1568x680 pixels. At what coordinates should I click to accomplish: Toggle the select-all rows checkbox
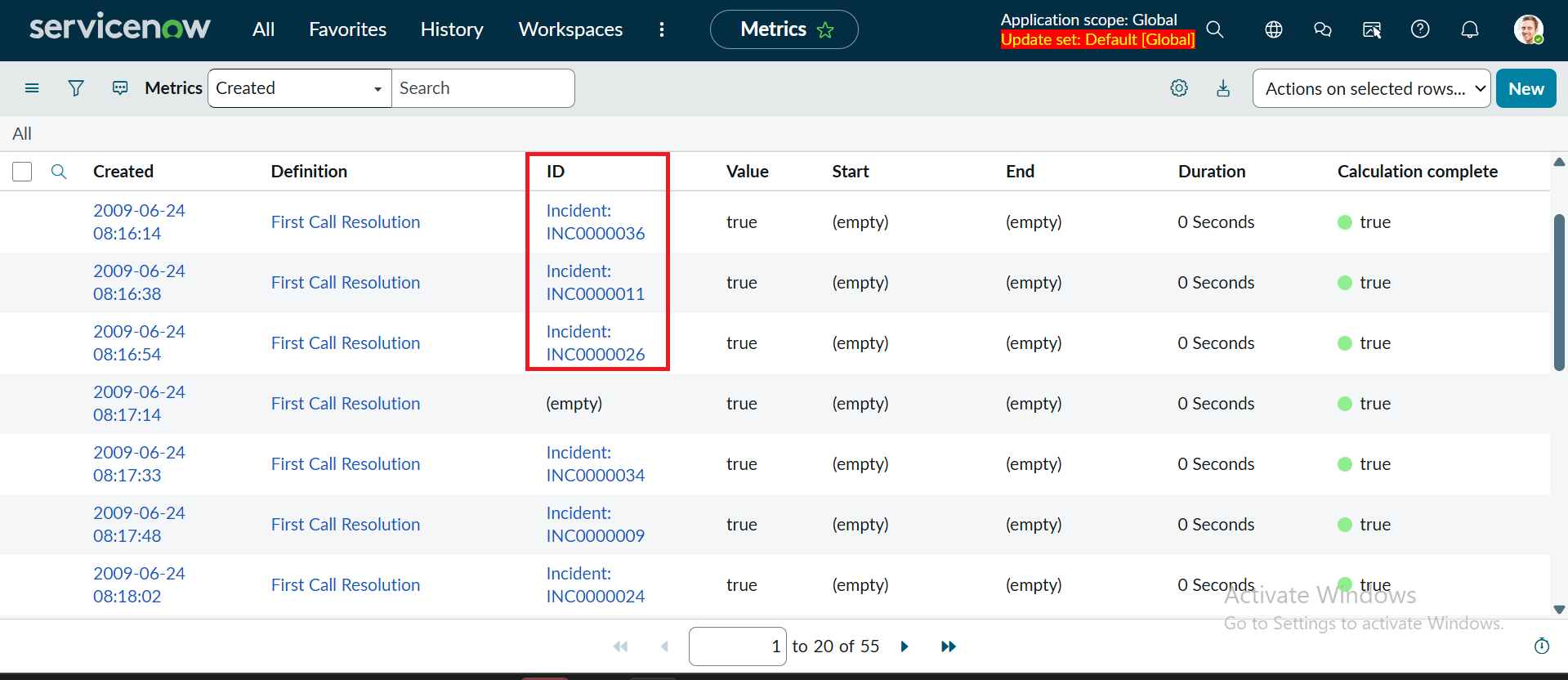point(22,172)
